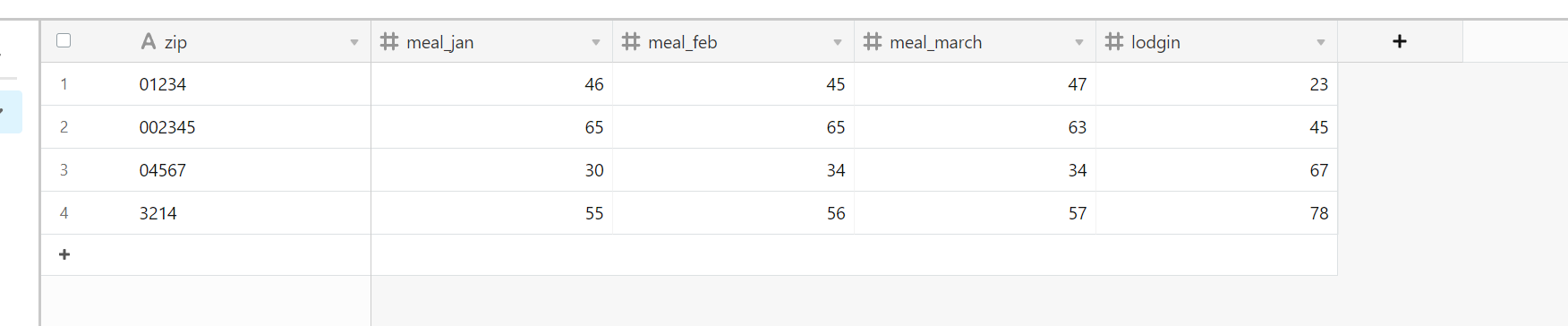
Task: Click the number type icon beside meal_march
Action: (873, 41)
